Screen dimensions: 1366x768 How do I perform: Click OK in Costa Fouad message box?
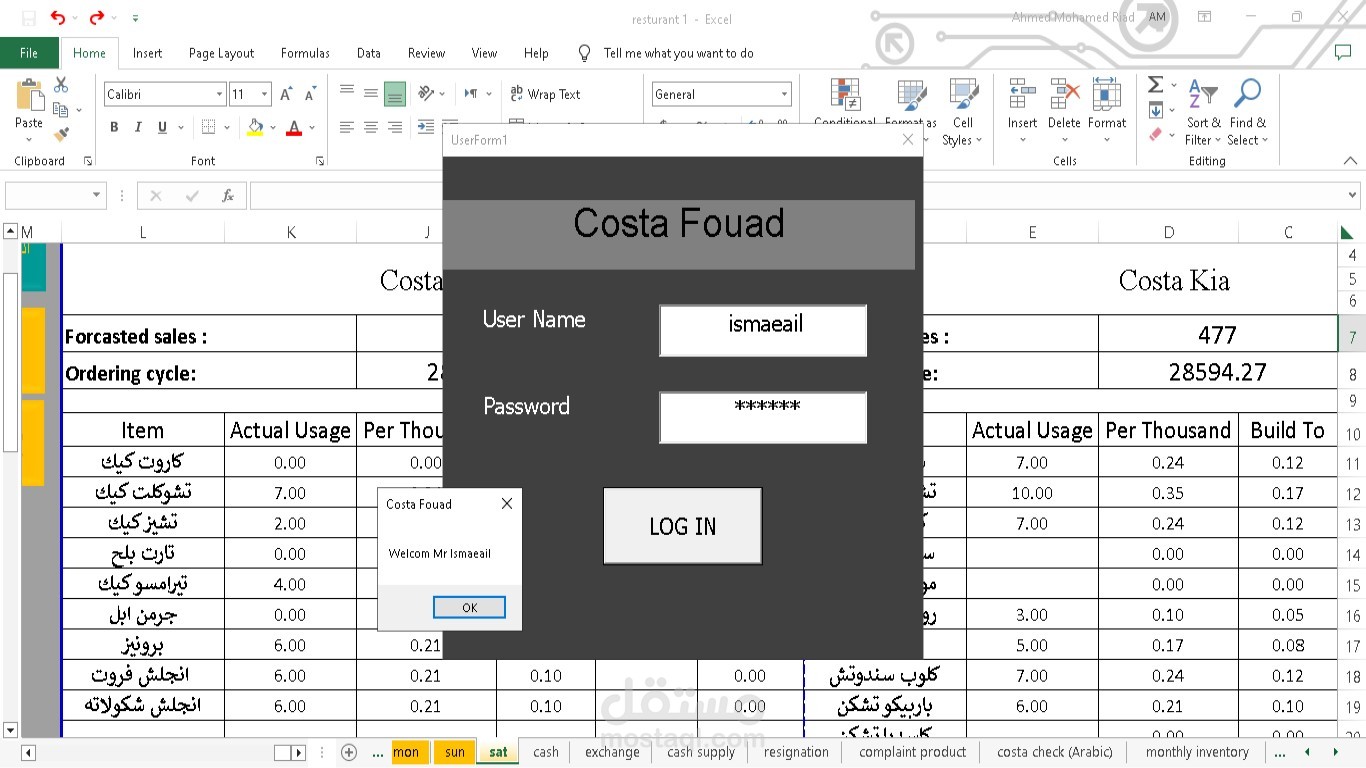pyautogui.click(x=470, y=607)
